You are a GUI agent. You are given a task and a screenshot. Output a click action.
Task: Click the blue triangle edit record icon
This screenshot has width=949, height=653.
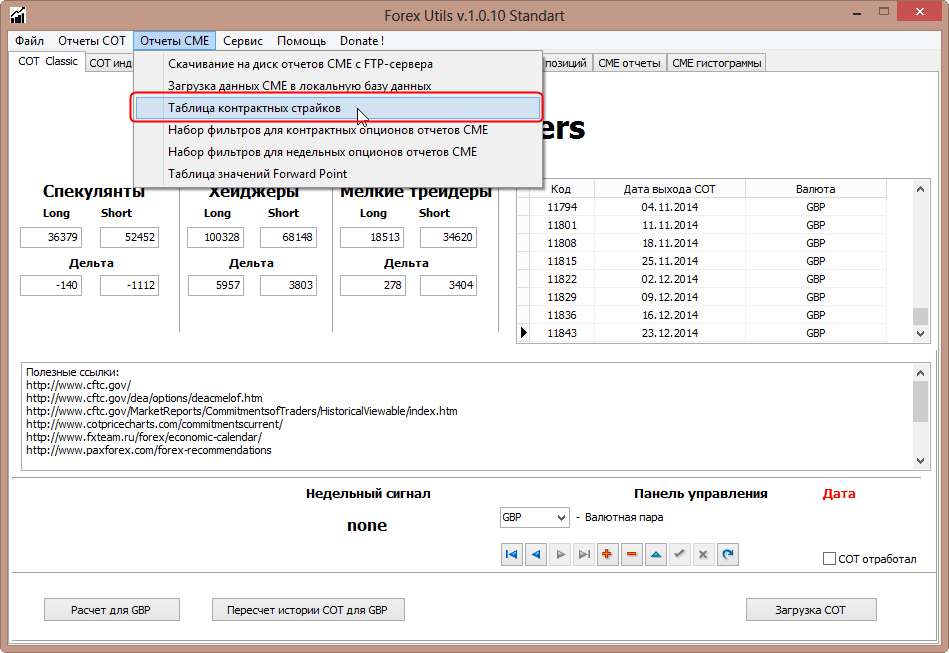(x=656, y=554)
